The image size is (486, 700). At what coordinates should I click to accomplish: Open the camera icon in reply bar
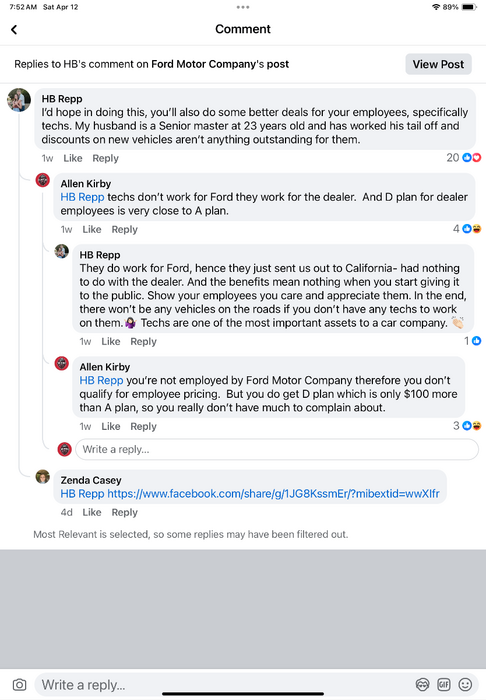pyautogui.click(x=19, y=684)
